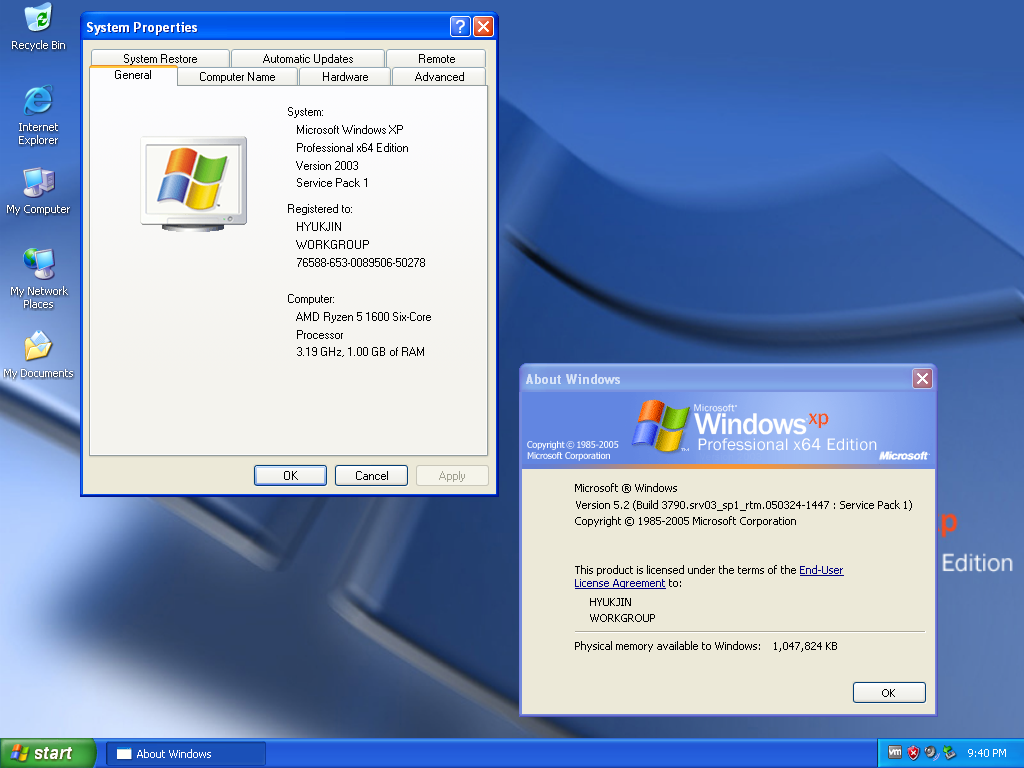The height and width of the screenshot is (768, 1024).
Task: Close the System Properties window
Action: coord(483,27)
